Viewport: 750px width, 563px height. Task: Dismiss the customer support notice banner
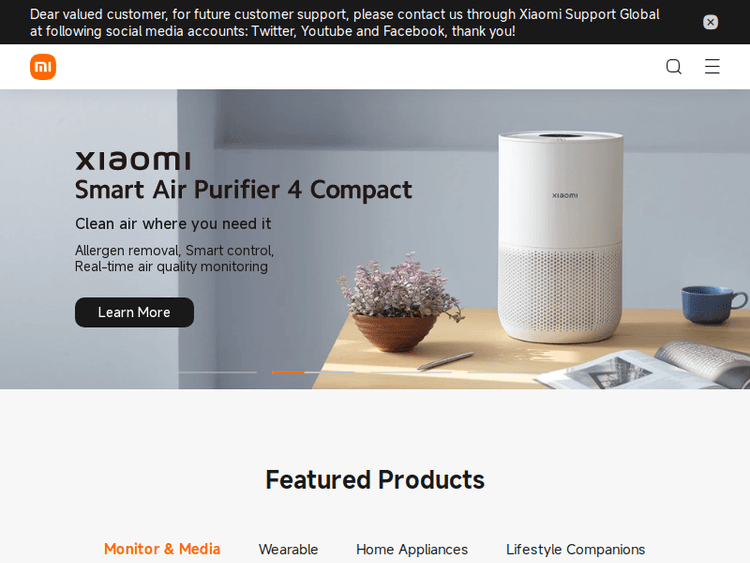(x=710, y=22)
